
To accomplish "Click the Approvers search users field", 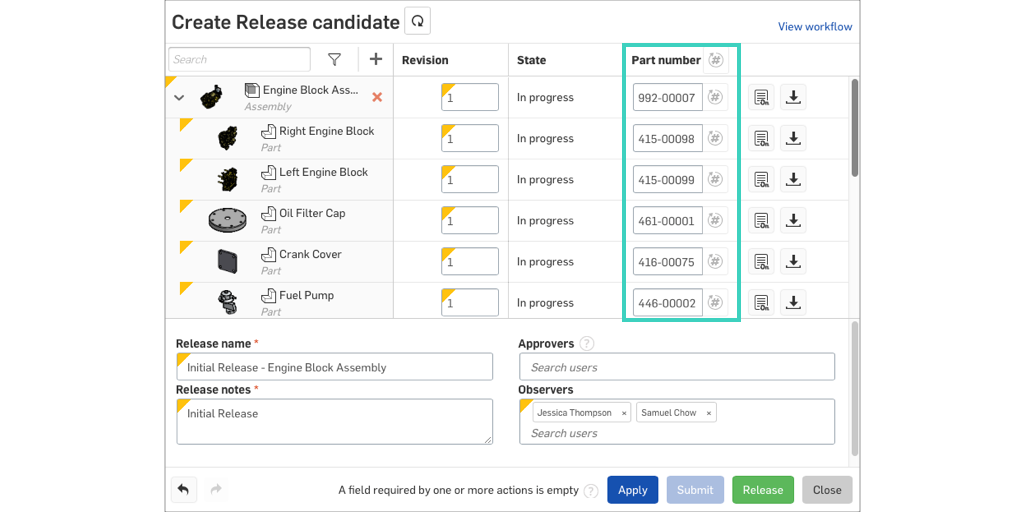I will (676, 367).
